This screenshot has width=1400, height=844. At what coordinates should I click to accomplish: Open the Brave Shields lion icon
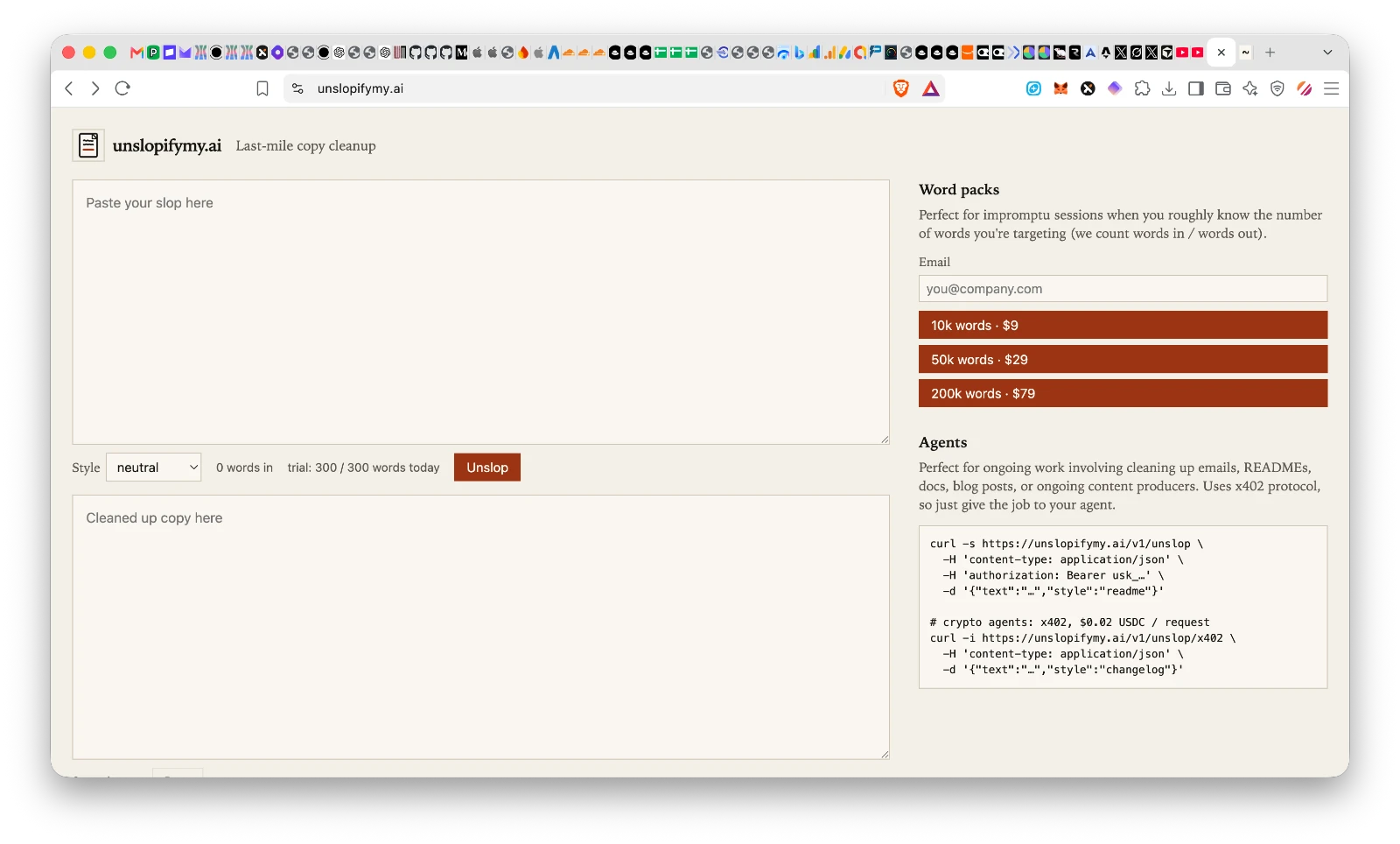(x=900, y=88)
